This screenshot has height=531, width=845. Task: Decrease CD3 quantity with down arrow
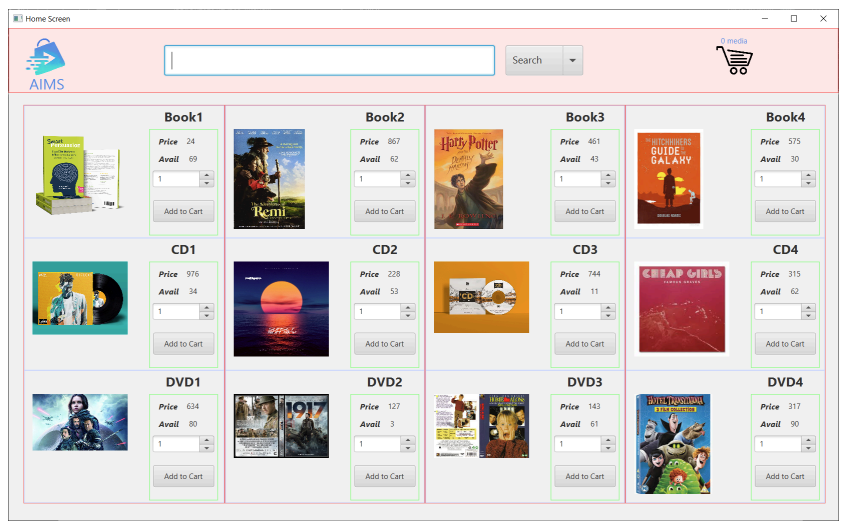tap(608, 316)
